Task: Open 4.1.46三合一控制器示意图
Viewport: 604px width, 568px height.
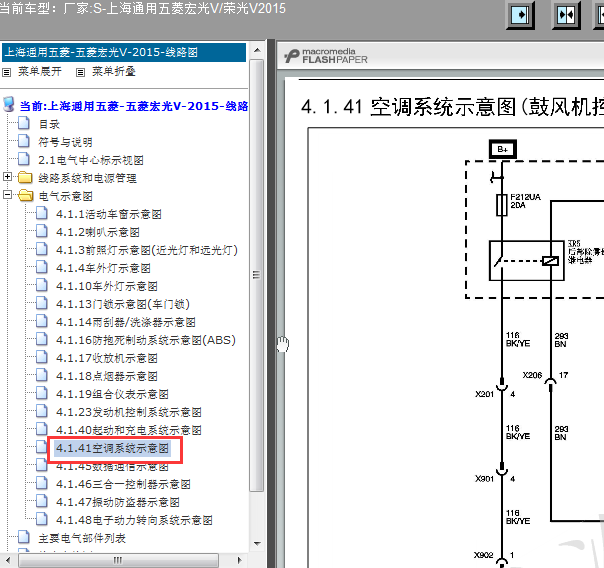Action: (x=123, y=484)
